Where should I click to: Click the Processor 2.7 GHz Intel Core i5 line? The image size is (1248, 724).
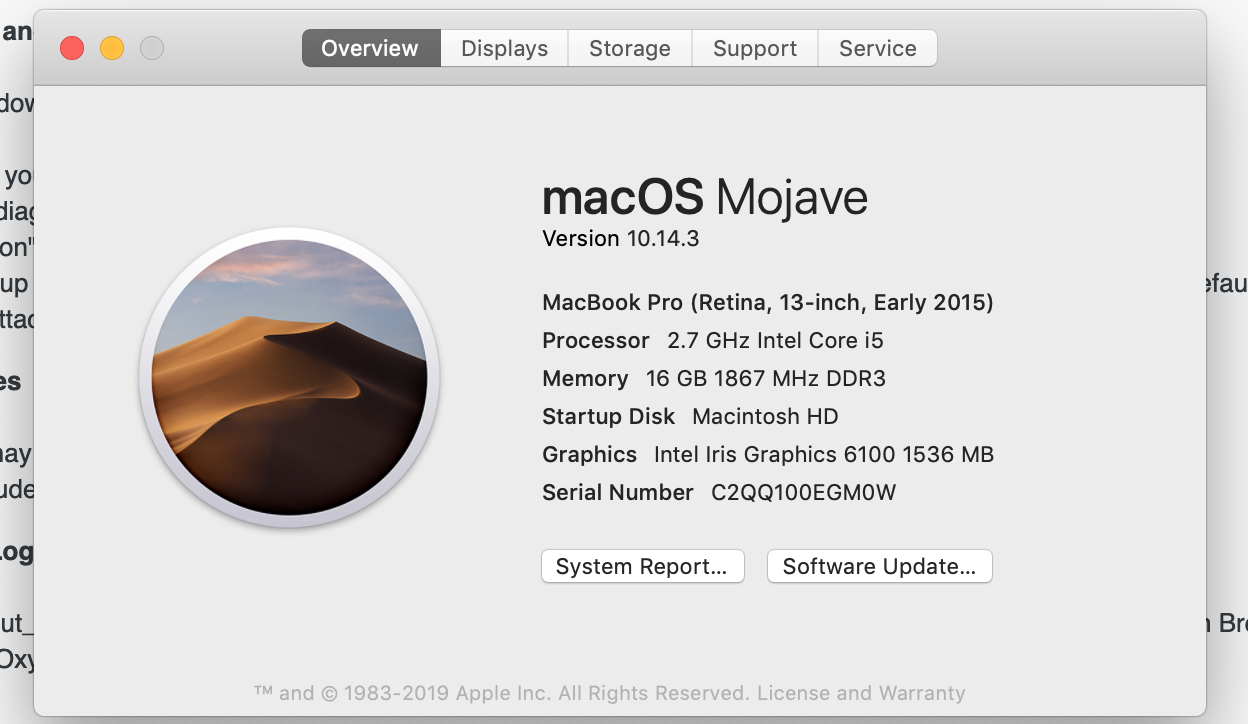tap(712, 340)
